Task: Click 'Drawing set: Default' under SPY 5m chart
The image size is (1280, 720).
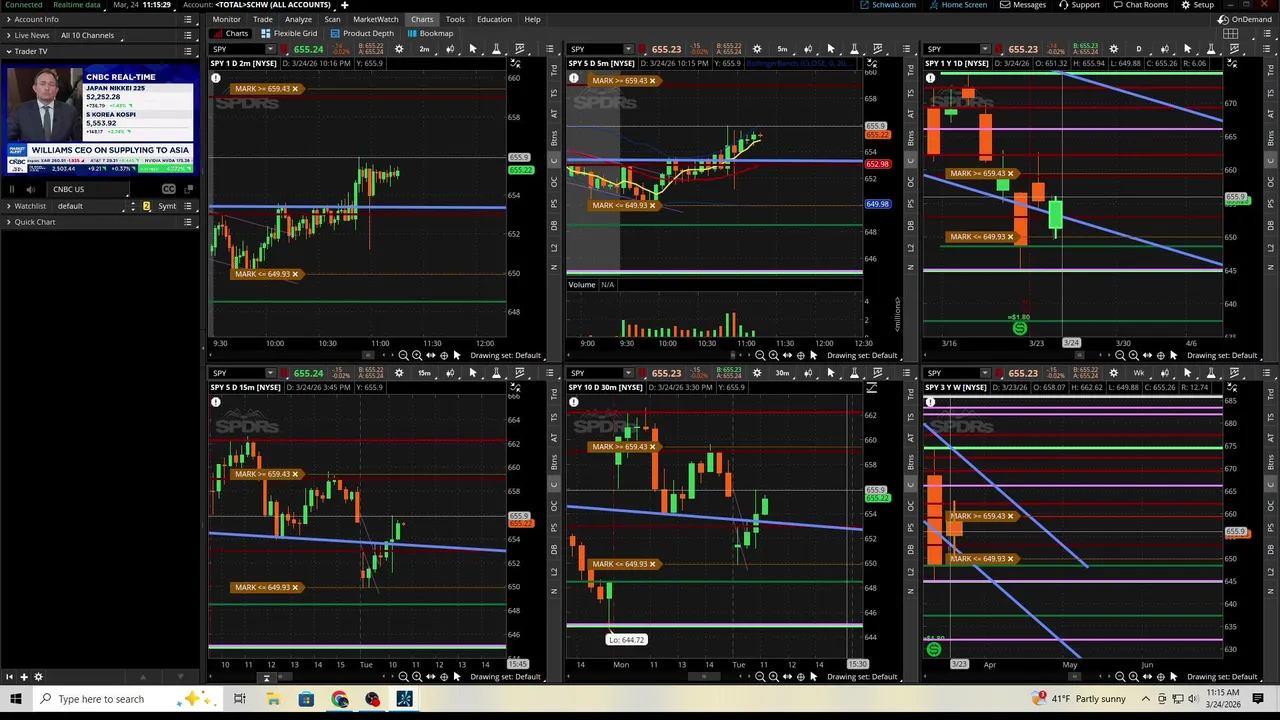Action: pyautogui.click(x=862, y=355)
